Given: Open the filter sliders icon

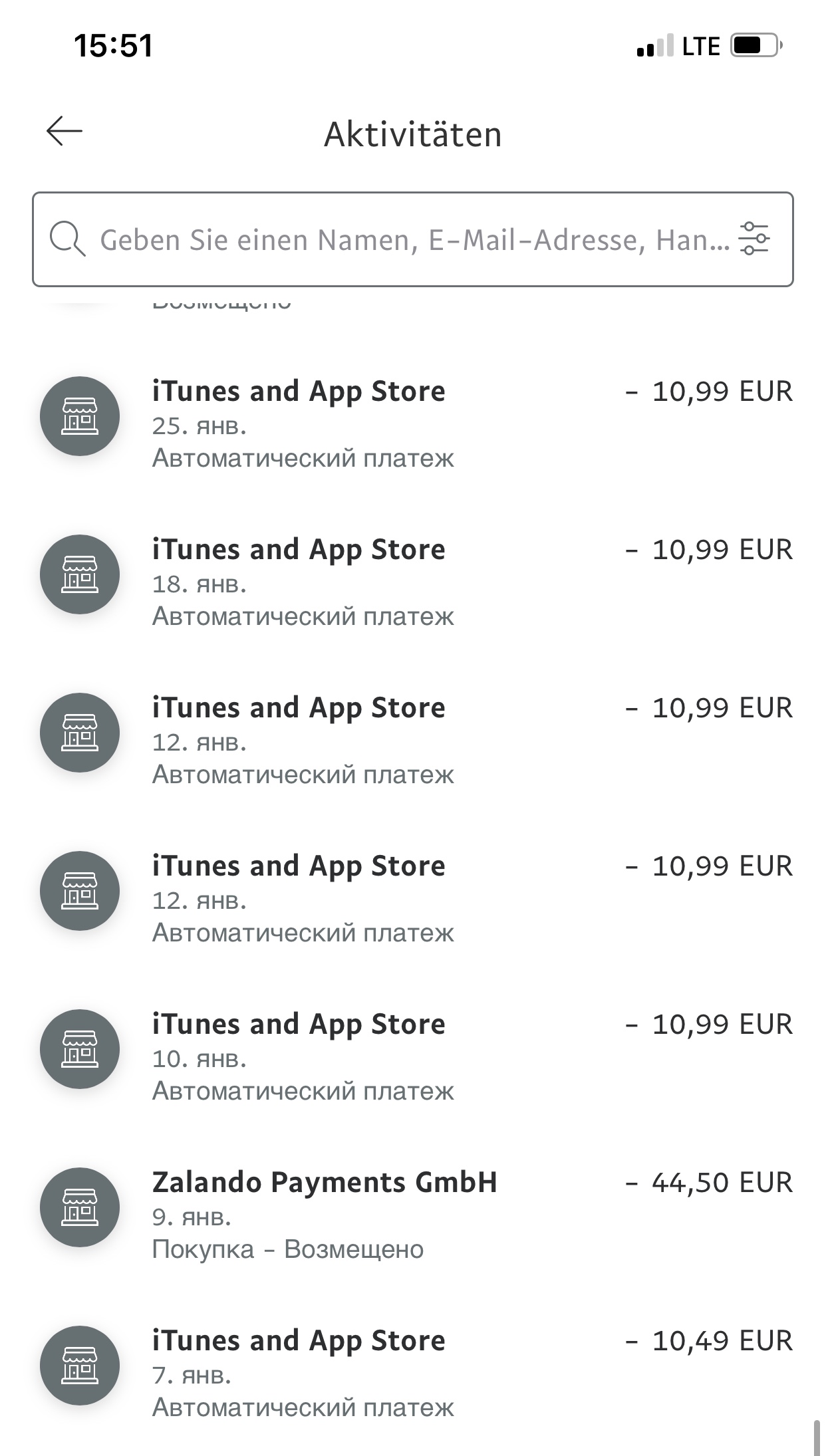Looking at the screenshot, I should [754, 239].
